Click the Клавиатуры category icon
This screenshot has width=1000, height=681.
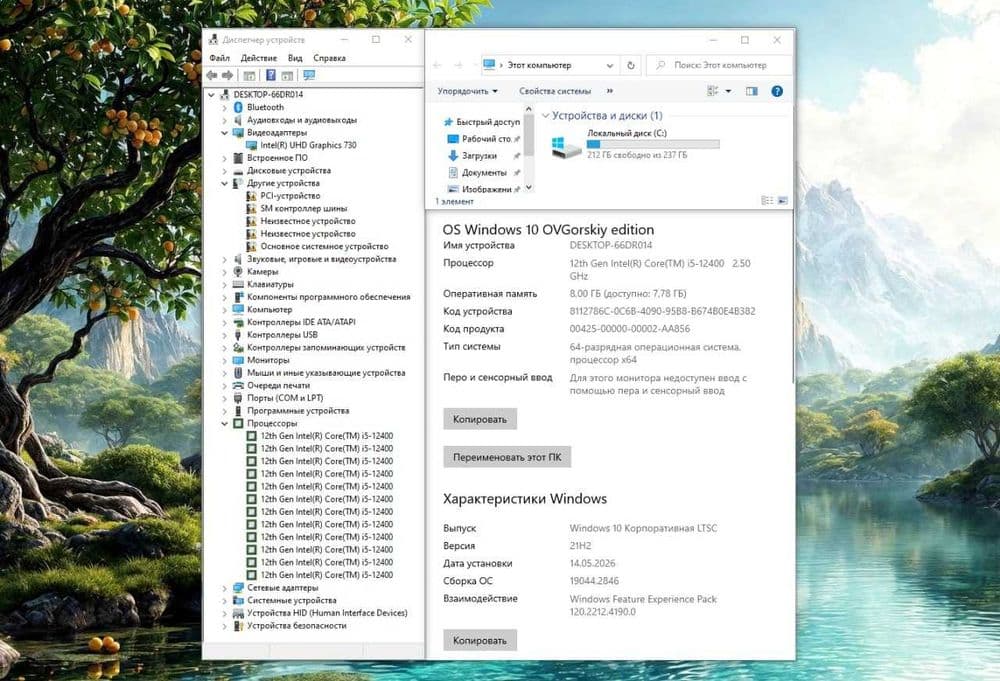239,284
